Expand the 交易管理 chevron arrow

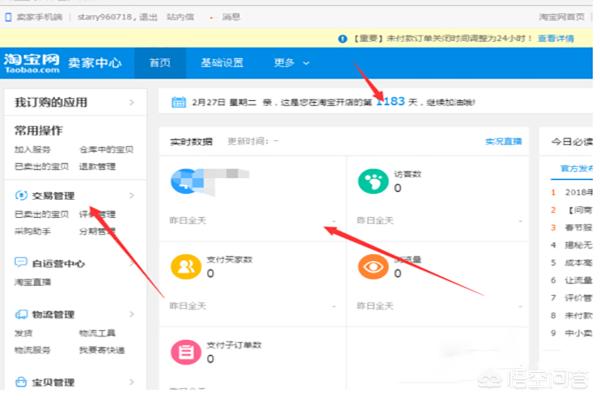pyautogui.click(x=131, y=196)
